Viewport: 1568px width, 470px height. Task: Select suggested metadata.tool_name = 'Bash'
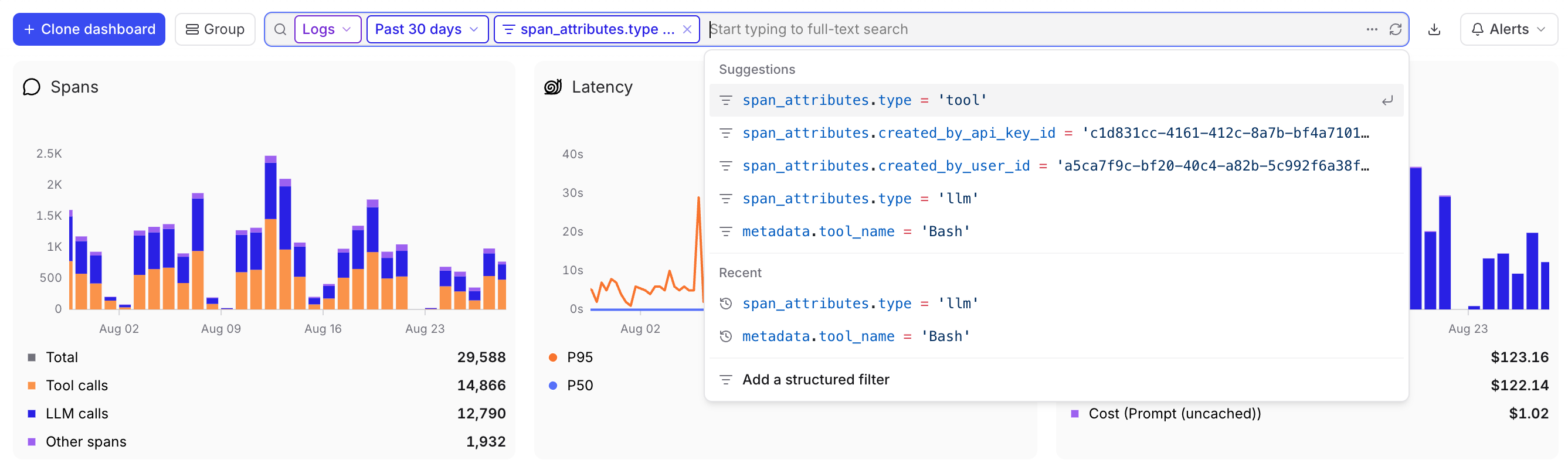pyautogui.click(x=1056, y=231)
